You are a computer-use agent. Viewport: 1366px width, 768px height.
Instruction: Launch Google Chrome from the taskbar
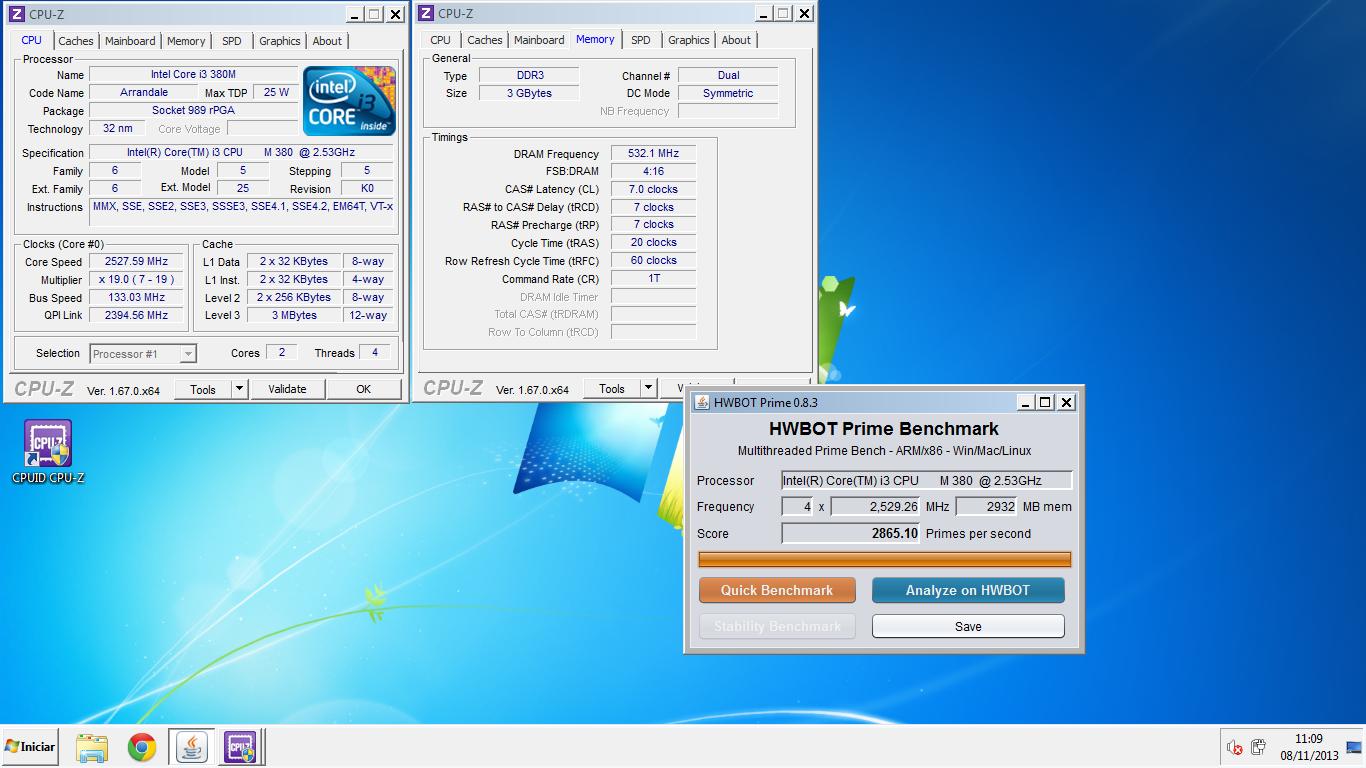142,747
